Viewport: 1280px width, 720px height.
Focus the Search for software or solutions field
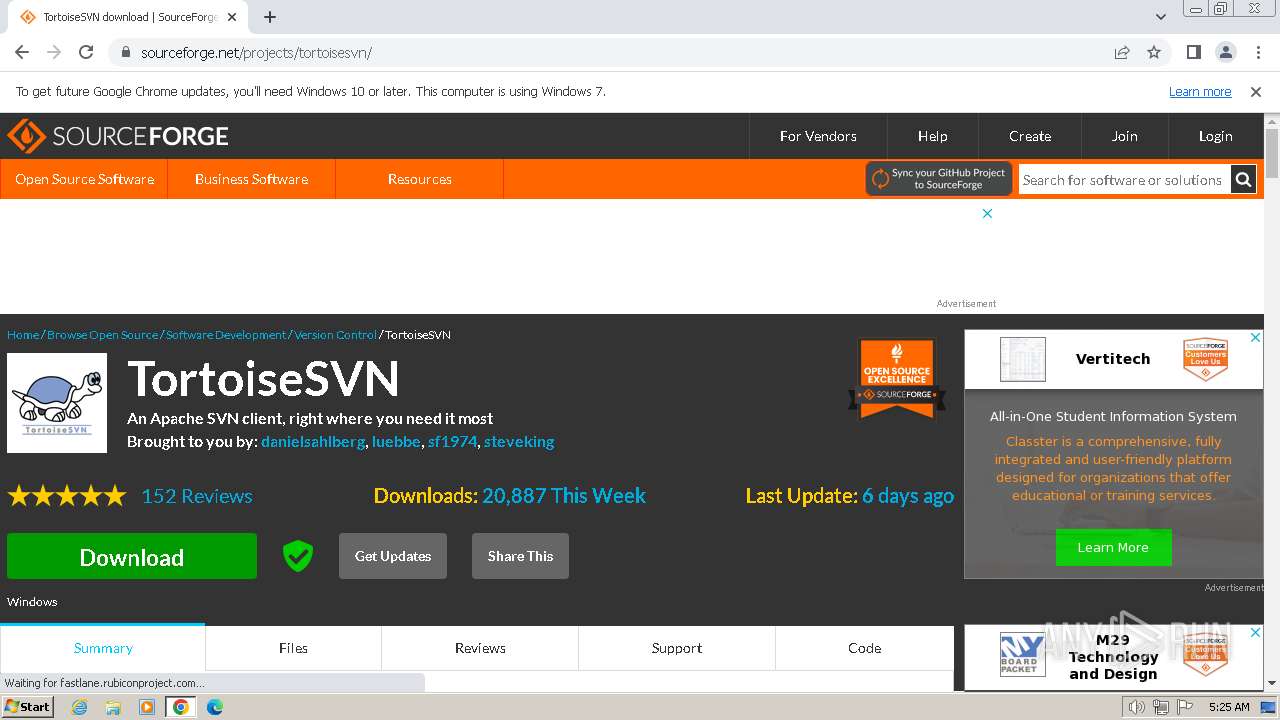click(1124, 180)
